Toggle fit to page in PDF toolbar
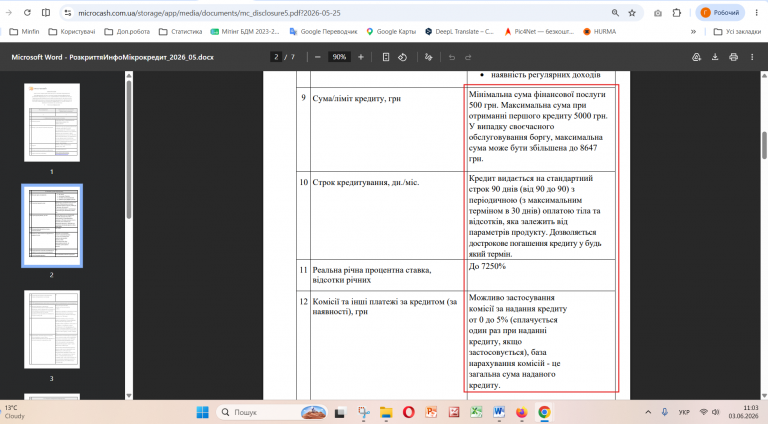The height and width of the screenshot is (424, 768). click(x=385, y=57)
